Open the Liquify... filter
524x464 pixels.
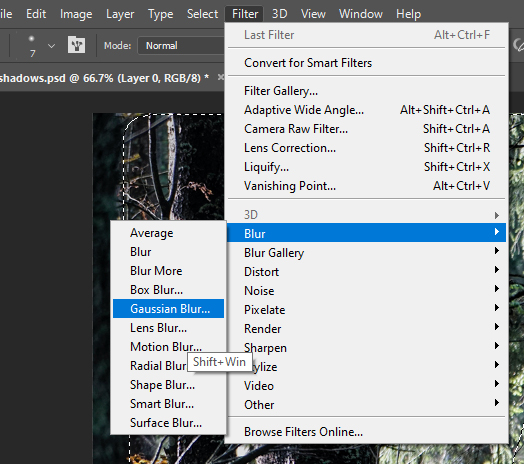pos(367,167)
